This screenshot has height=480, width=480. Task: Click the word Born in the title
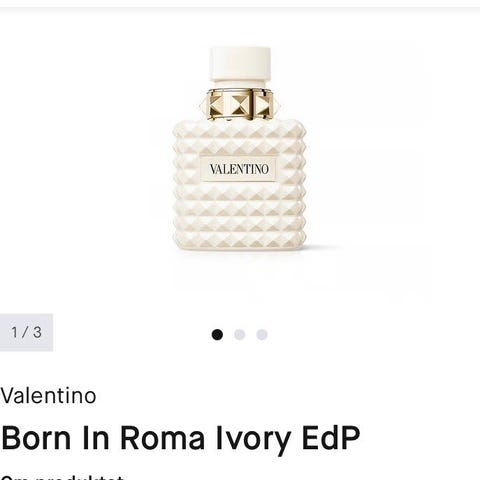coord(36,437)
